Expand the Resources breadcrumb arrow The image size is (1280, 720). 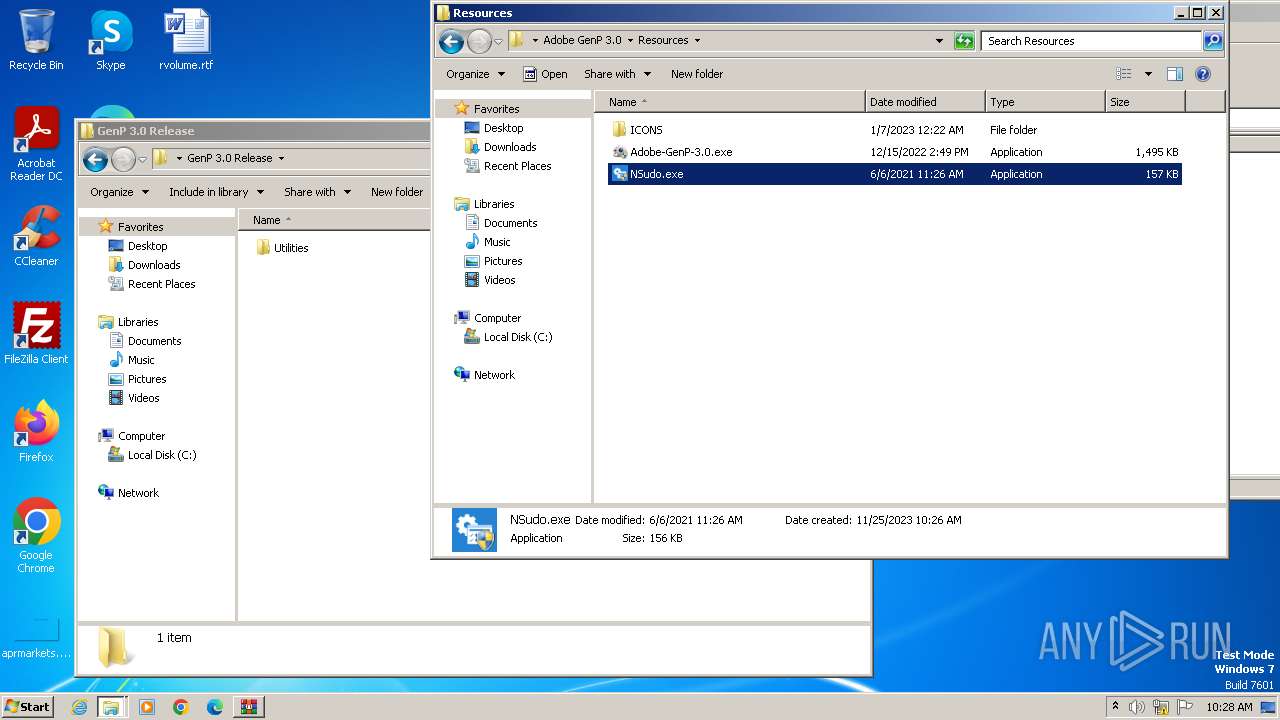pyautogui.click(x=697, y=41)
